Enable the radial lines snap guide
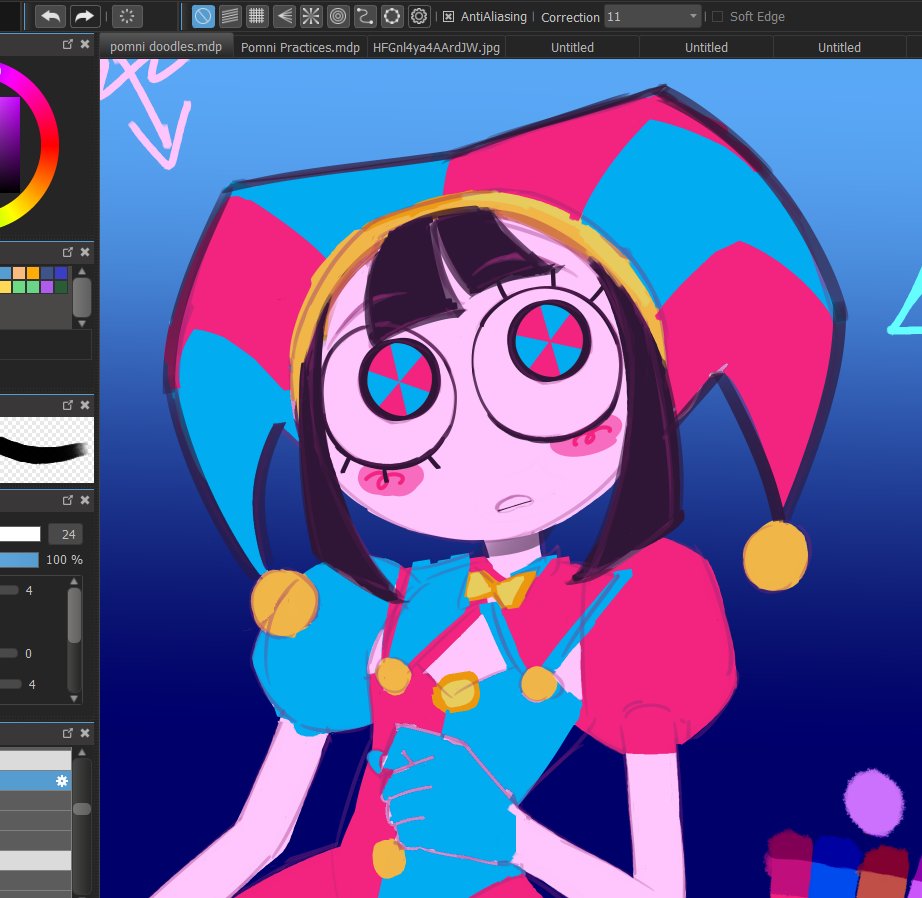This screenshot has height=898, width=922. point(311,16)
